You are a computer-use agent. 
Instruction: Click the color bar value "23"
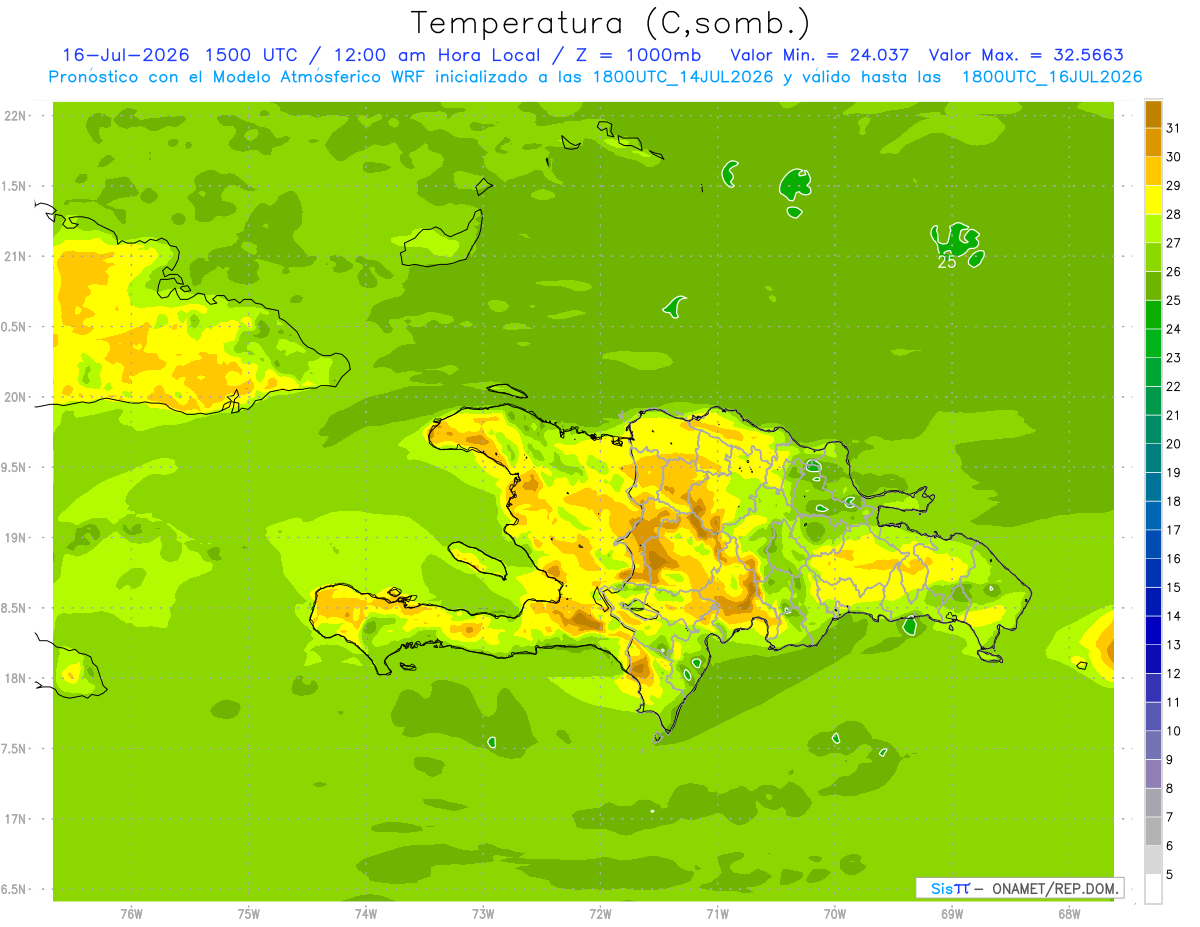click(x=1174, y=358)
